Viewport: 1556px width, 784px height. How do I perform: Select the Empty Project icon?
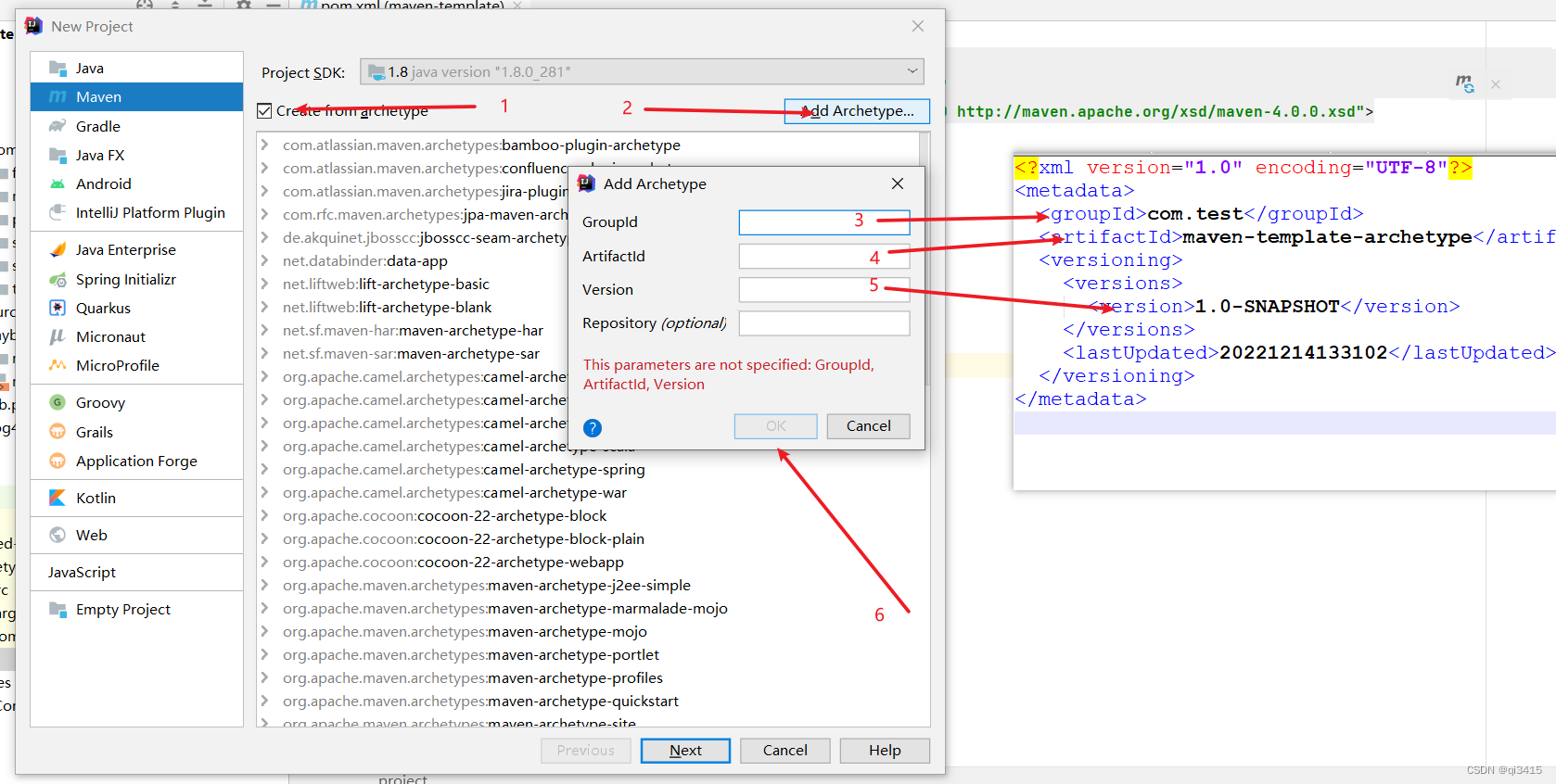[x=57, y=609]
